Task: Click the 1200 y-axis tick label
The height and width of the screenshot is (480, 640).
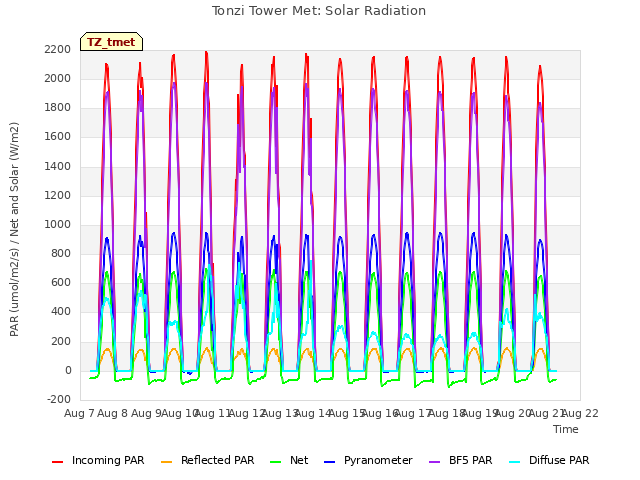Action: click(58, 195)
